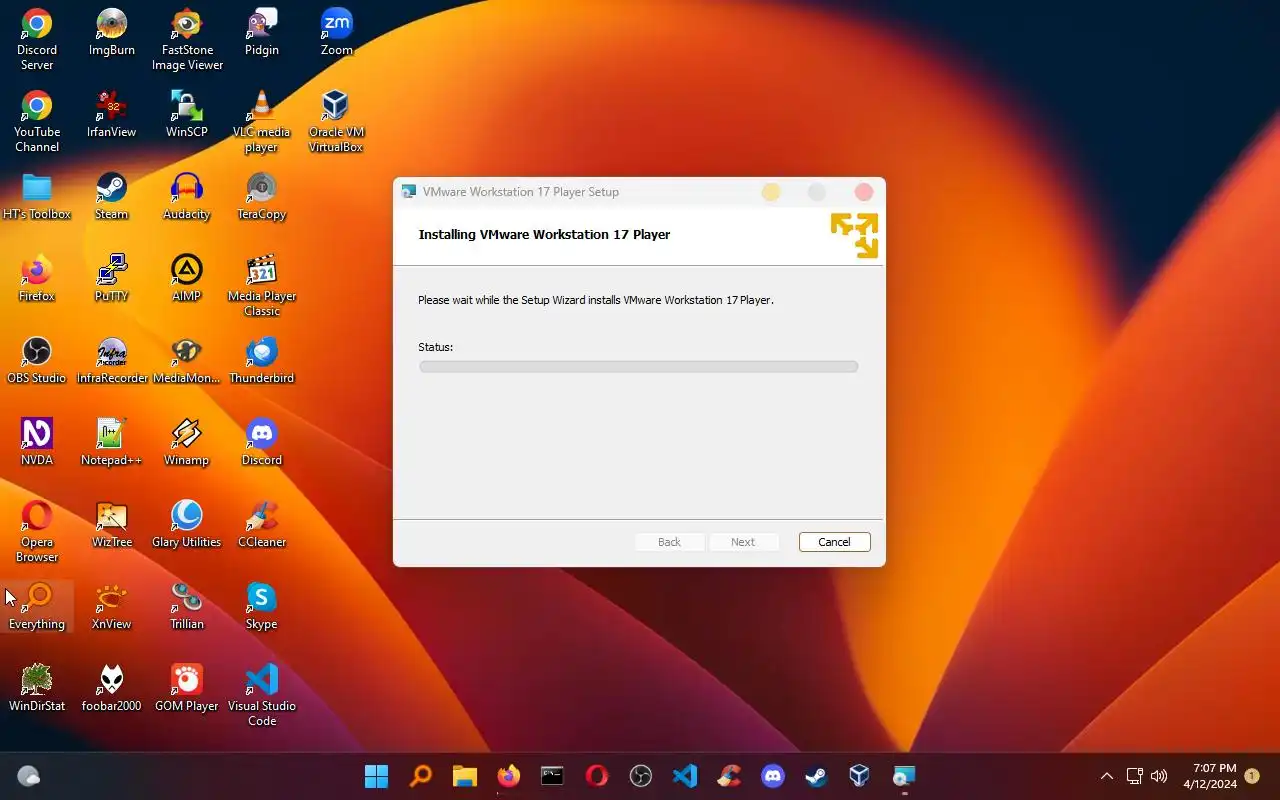Select the InfraRecorder shortcut
Screen dimensions: 1280x800
pos(111,360)
